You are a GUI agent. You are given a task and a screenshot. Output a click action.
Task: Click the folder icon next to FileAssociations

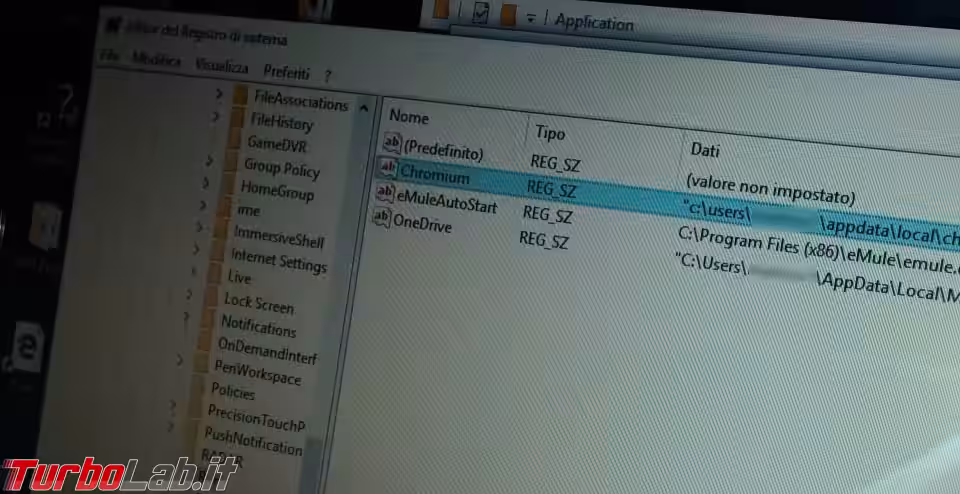point(241,96)
